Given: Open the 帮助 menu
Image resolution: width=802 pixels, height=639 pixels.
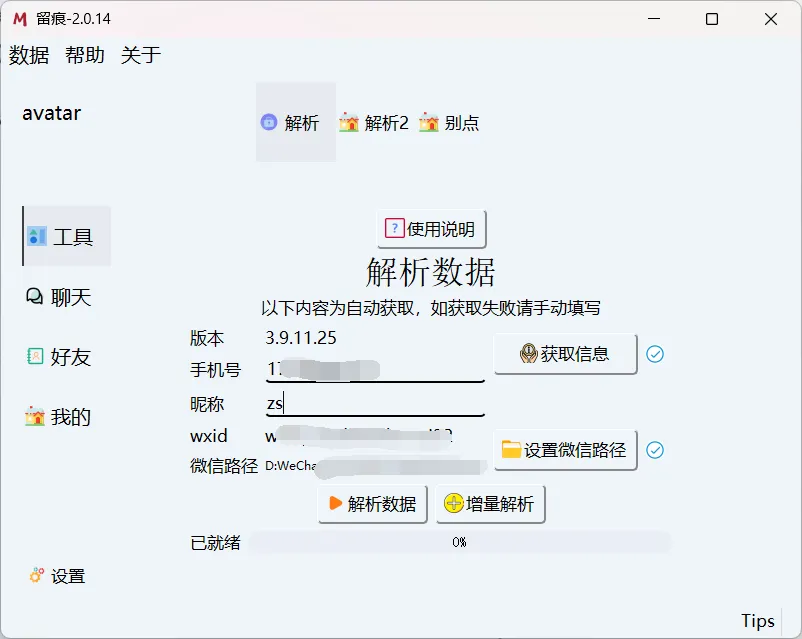Looking at the screenshot, I should tap(84, 56).
